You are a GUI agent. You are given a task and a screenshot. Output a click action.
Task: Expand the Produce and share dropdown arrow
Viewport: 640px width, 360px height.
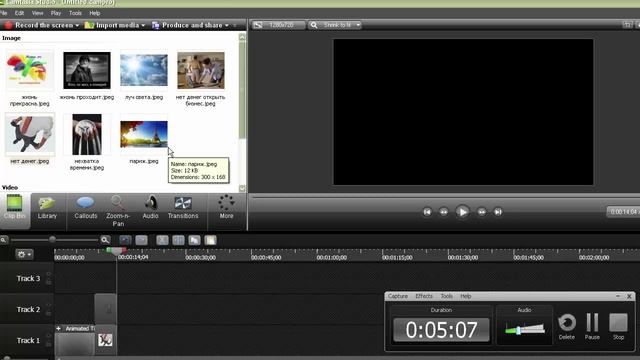(x=227, y=25)
